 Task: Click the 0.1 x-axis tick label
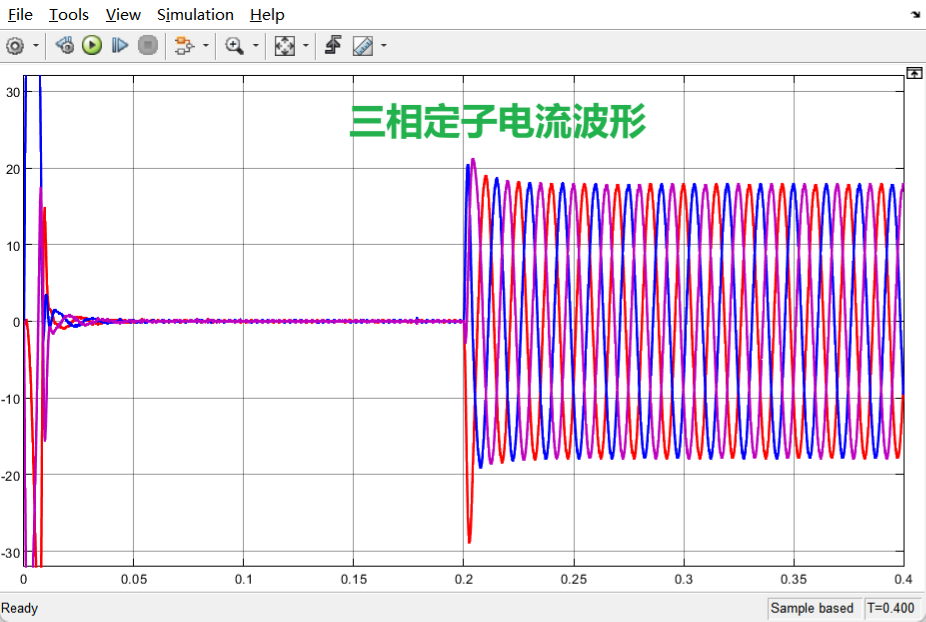click(243, 579)
